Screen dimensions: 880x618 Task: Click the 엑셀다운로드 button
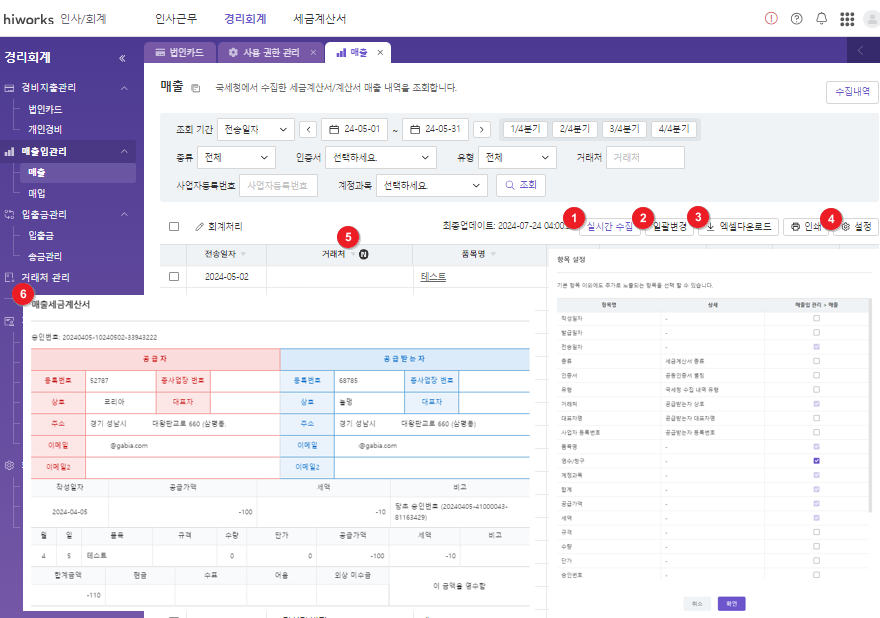(739, 227)
